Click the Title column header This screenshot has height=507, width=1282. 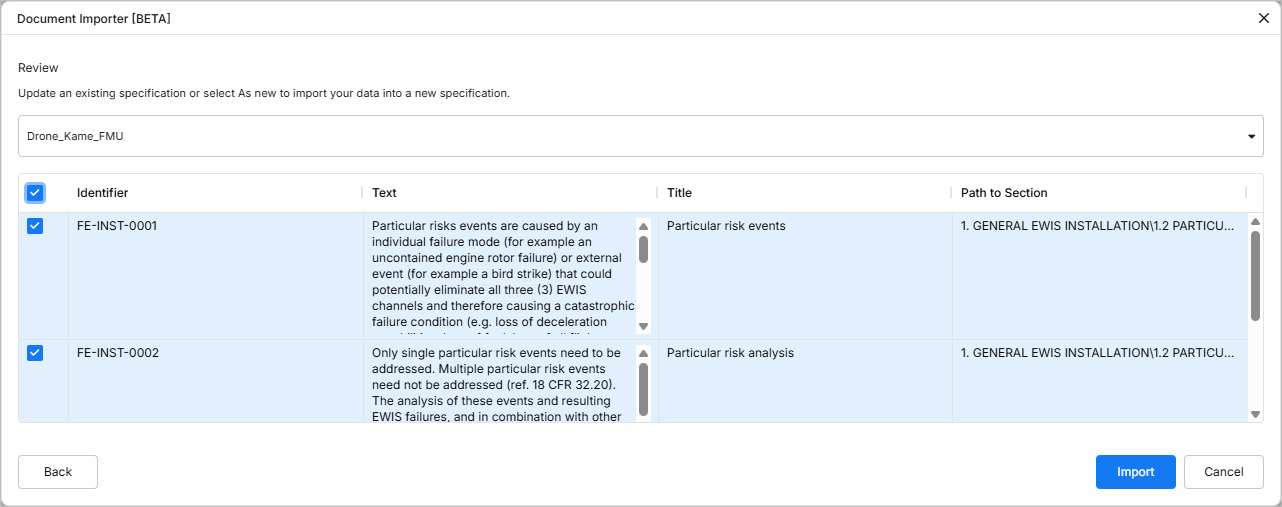[x=680, y=193]
